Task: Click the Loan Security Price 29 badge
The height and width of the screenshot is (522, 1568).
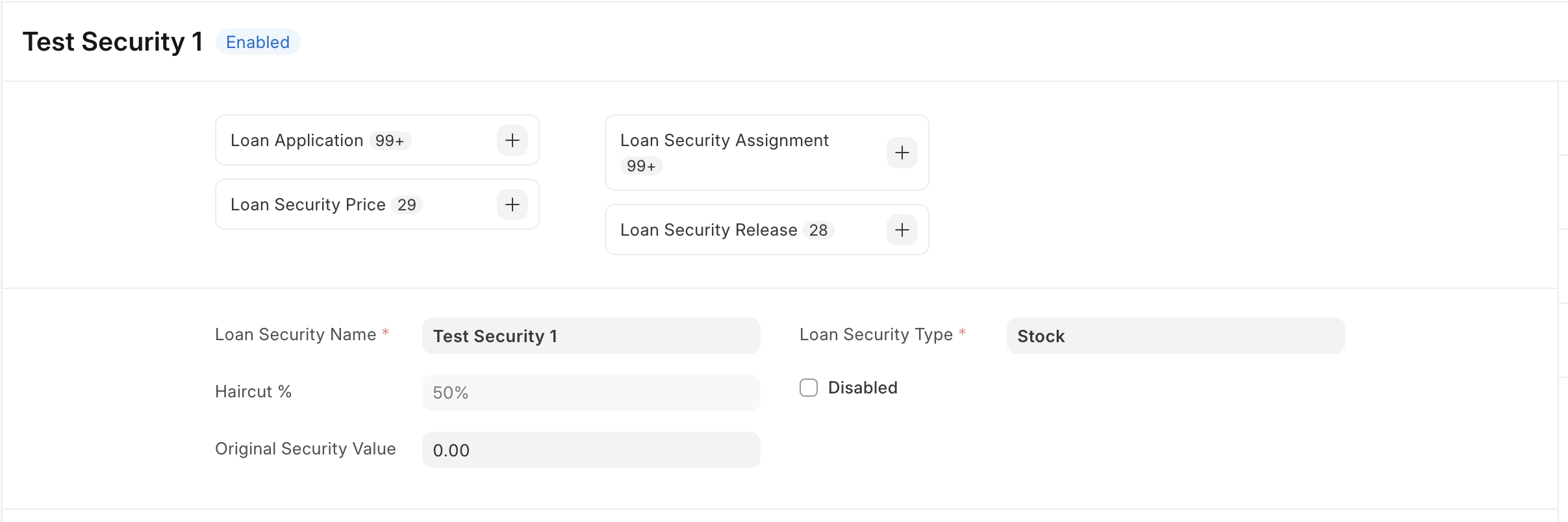Action: tap(407, 205)
